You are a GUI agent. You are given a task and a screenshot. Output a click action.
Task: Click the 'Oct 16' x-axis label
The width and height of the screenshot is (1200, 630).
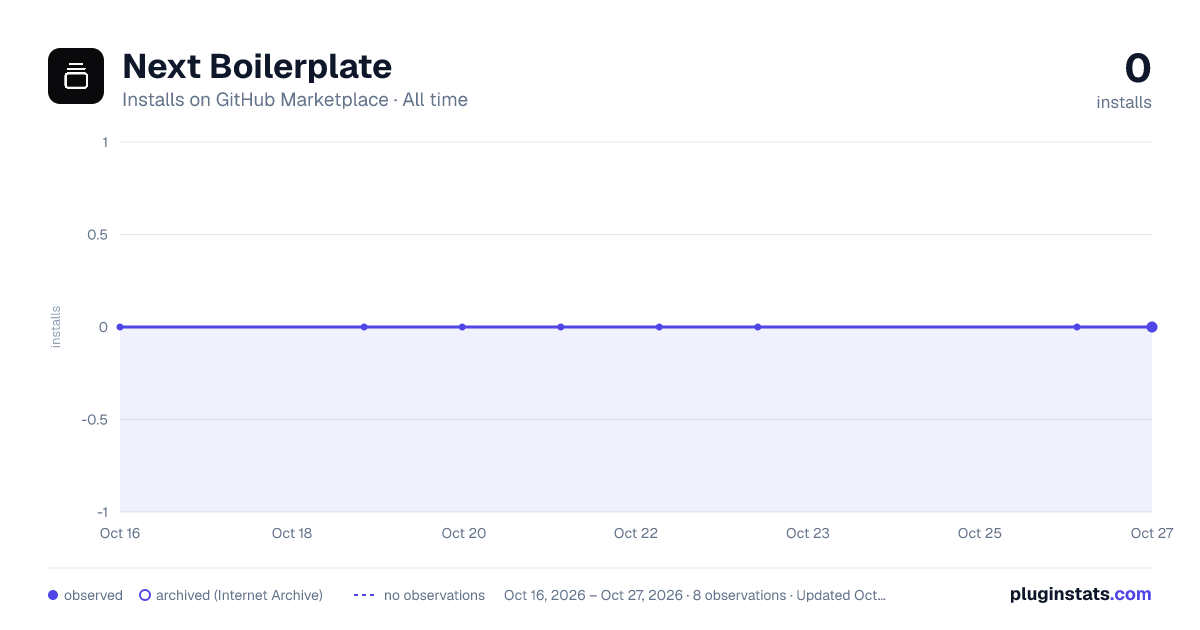[x=120, y=533]
